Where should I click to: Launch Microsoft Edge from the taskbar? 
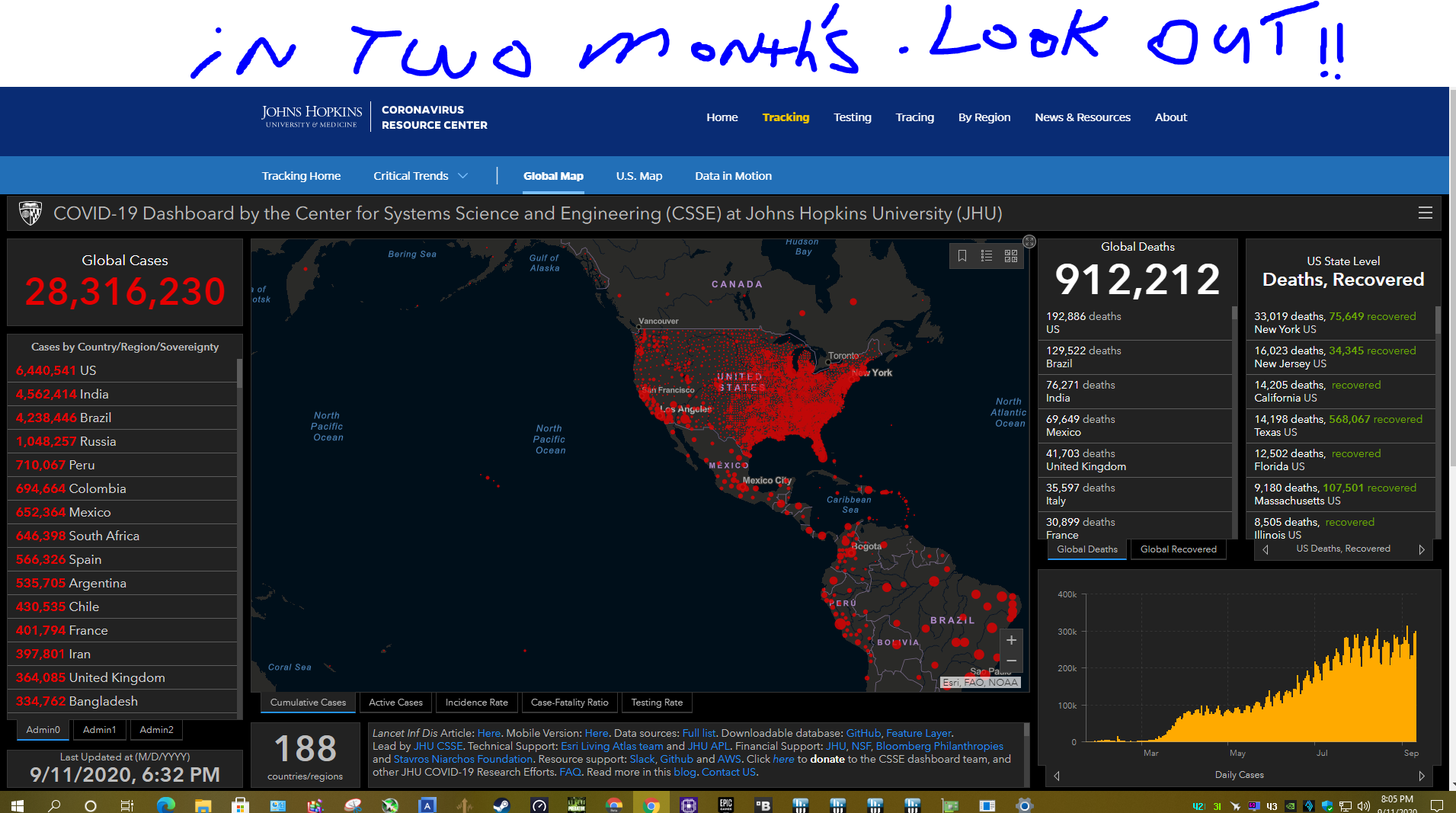tap(165, 805)
